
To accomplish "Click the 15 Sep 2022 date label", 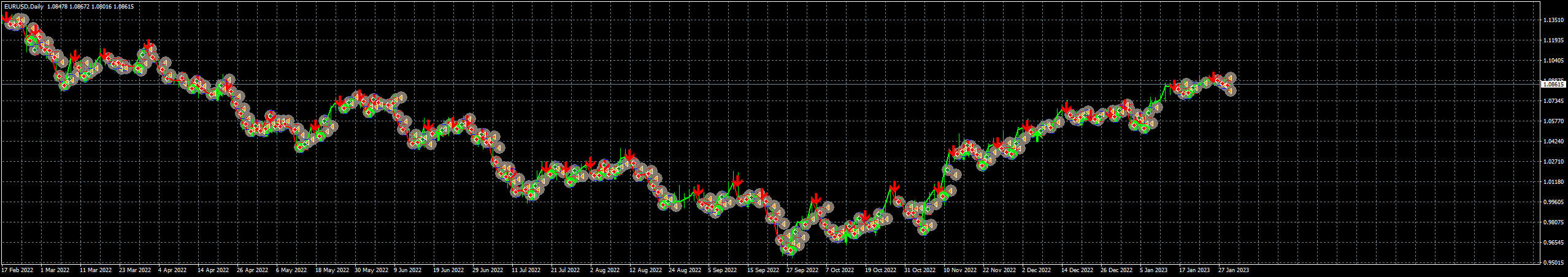I will click(x=763, y=270).
